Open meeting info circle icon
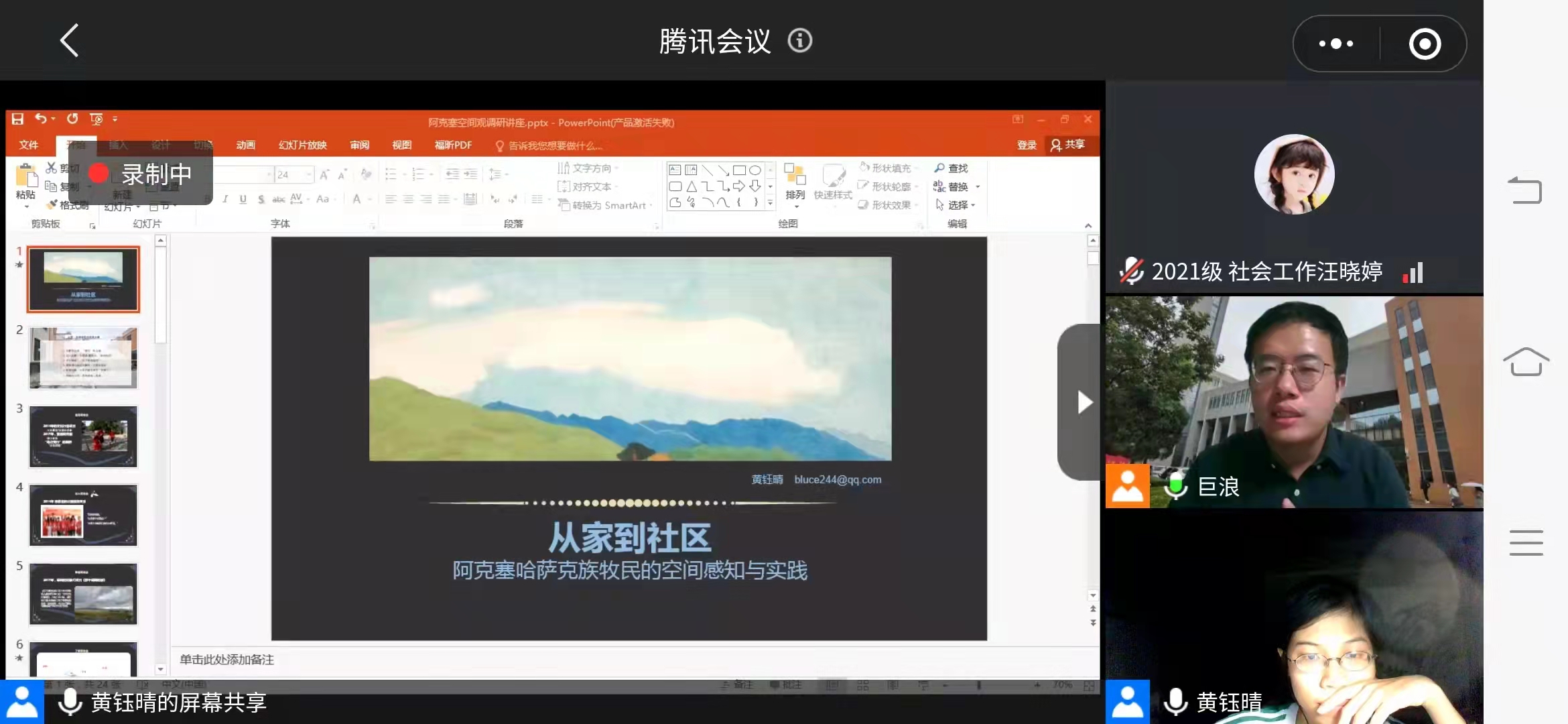 (799, 41)
